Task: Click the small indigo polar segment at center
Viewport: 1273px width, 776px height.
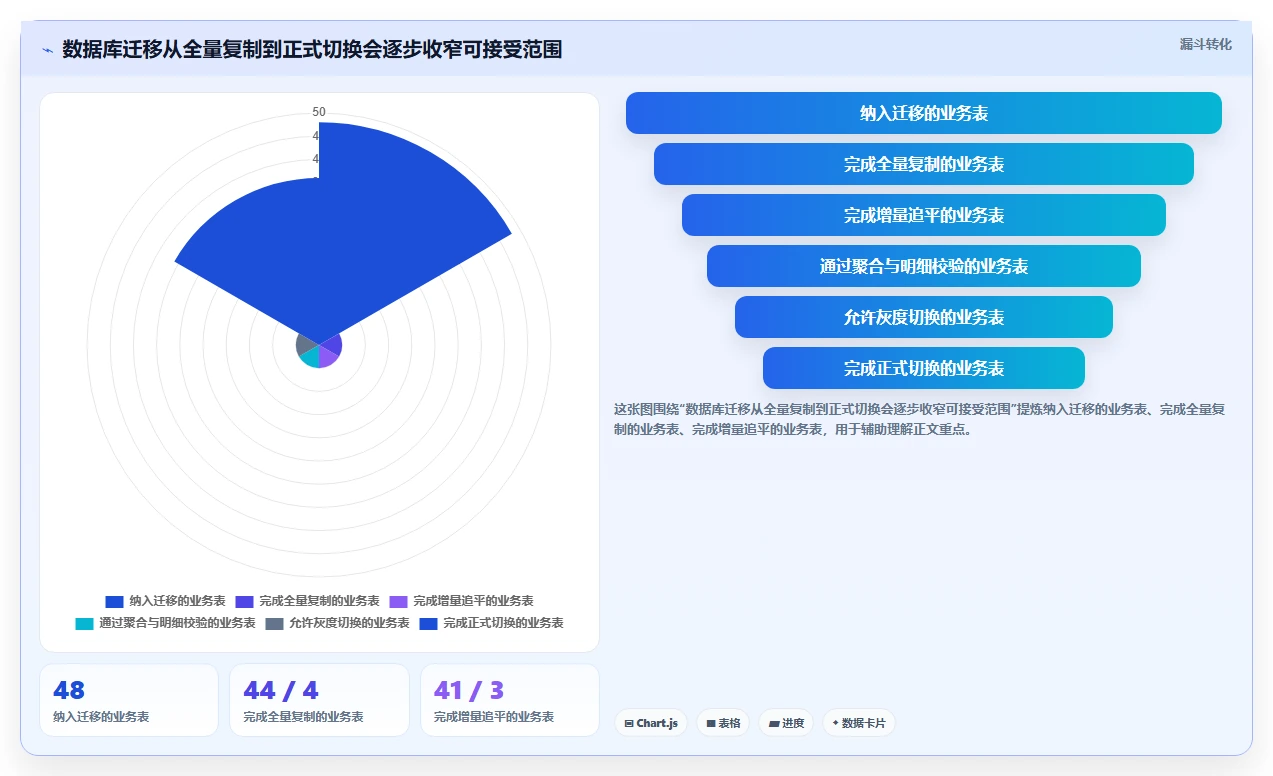Action: [x=332, y=343]
